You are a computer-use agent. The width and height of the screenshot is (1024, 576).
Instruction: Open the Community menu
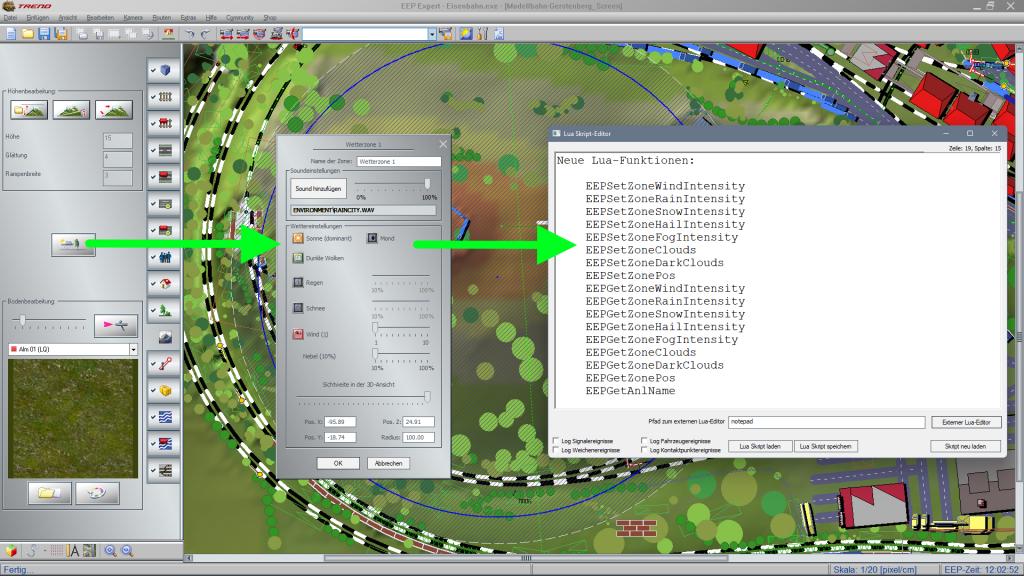point(240,18)
